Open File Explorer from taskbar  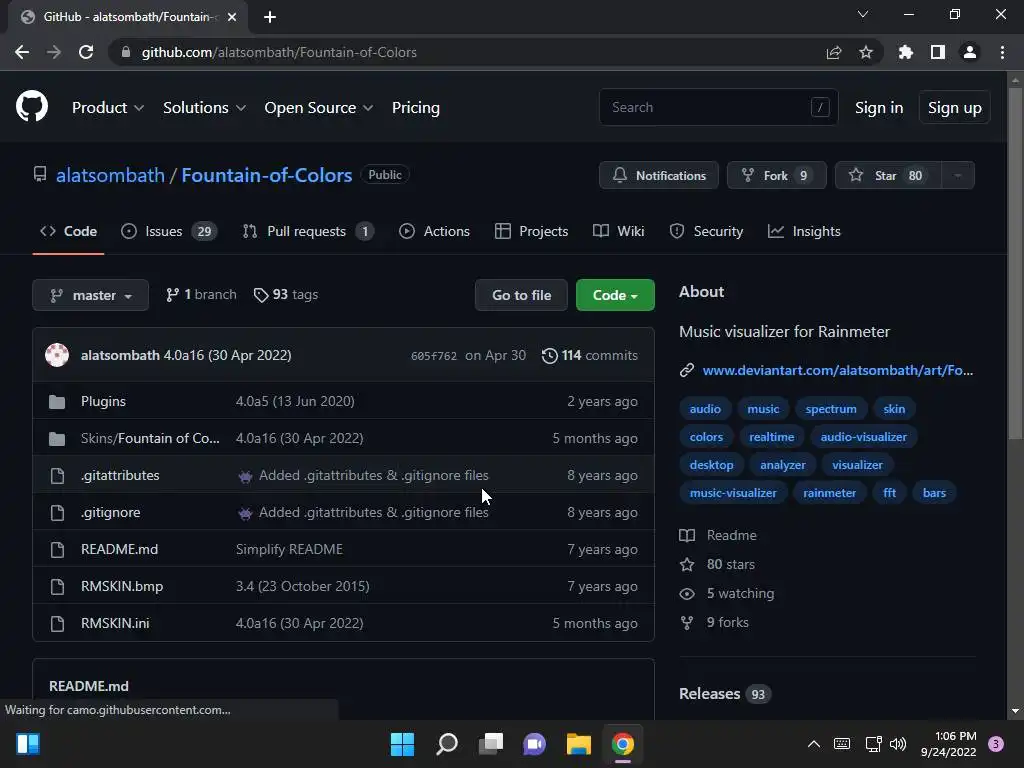(579, 744)
